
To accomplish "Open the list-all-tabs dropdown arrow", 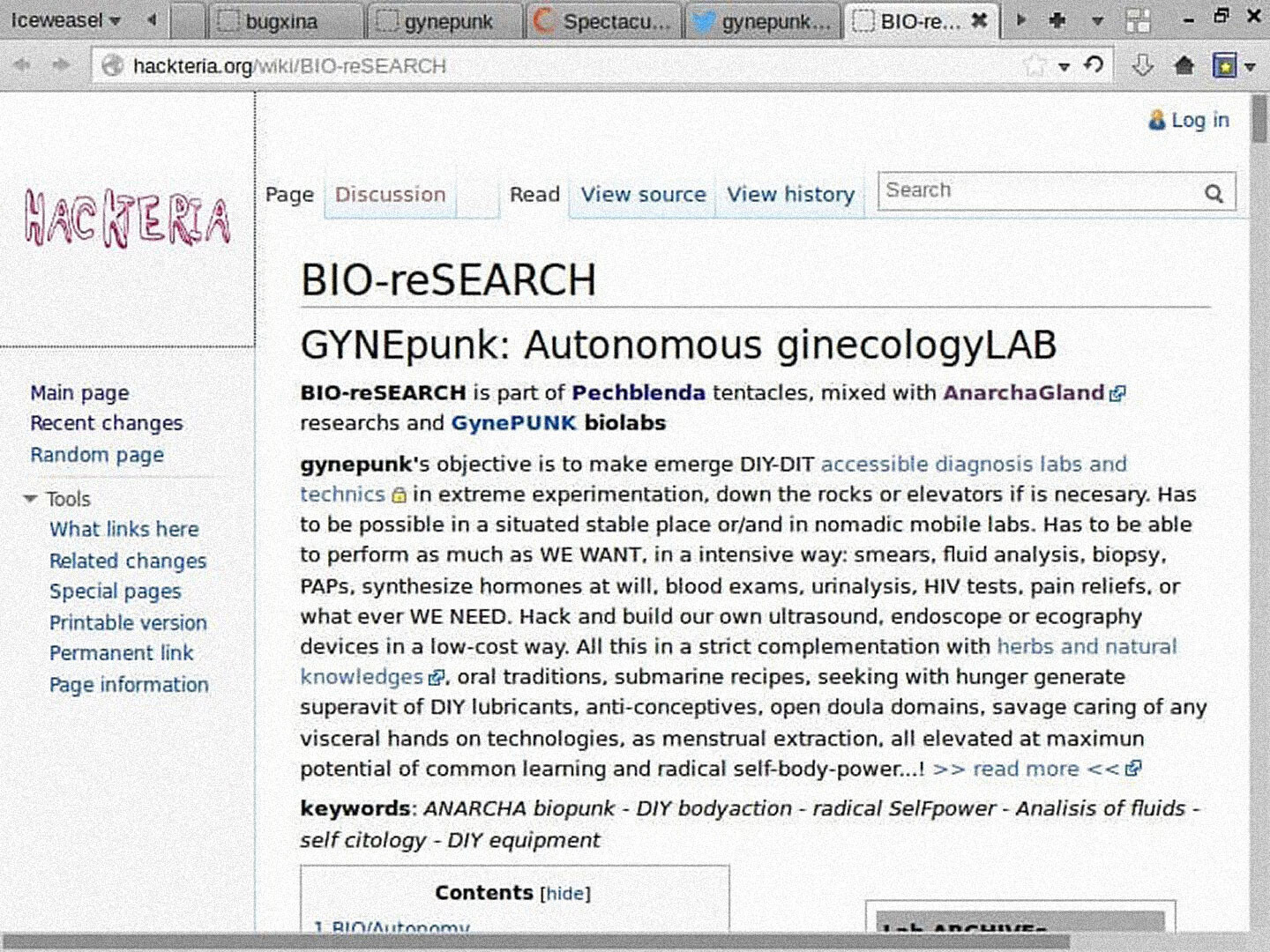I will point(1098,20).
